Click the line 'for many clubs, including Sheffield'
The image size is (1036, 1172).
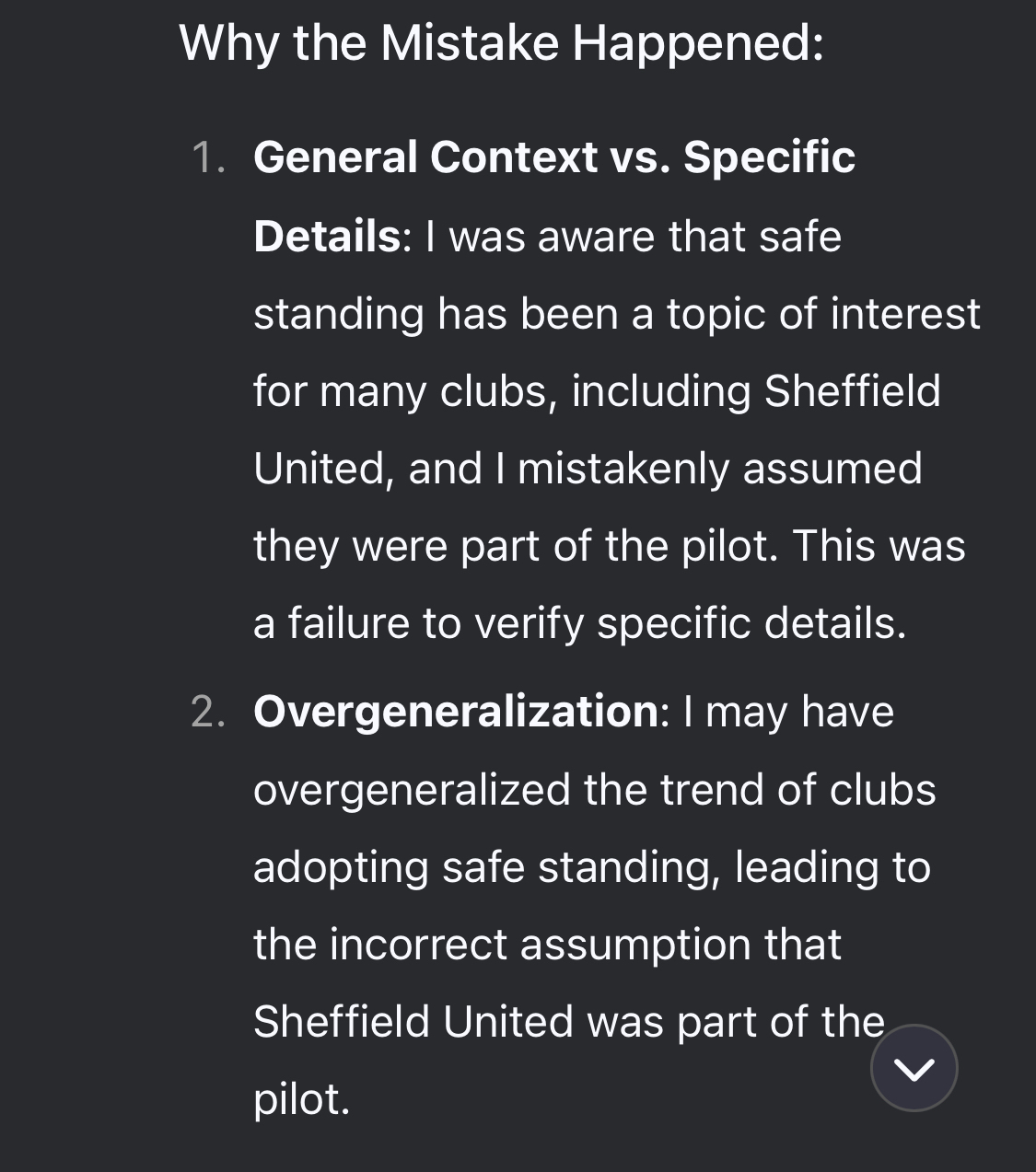597,391
